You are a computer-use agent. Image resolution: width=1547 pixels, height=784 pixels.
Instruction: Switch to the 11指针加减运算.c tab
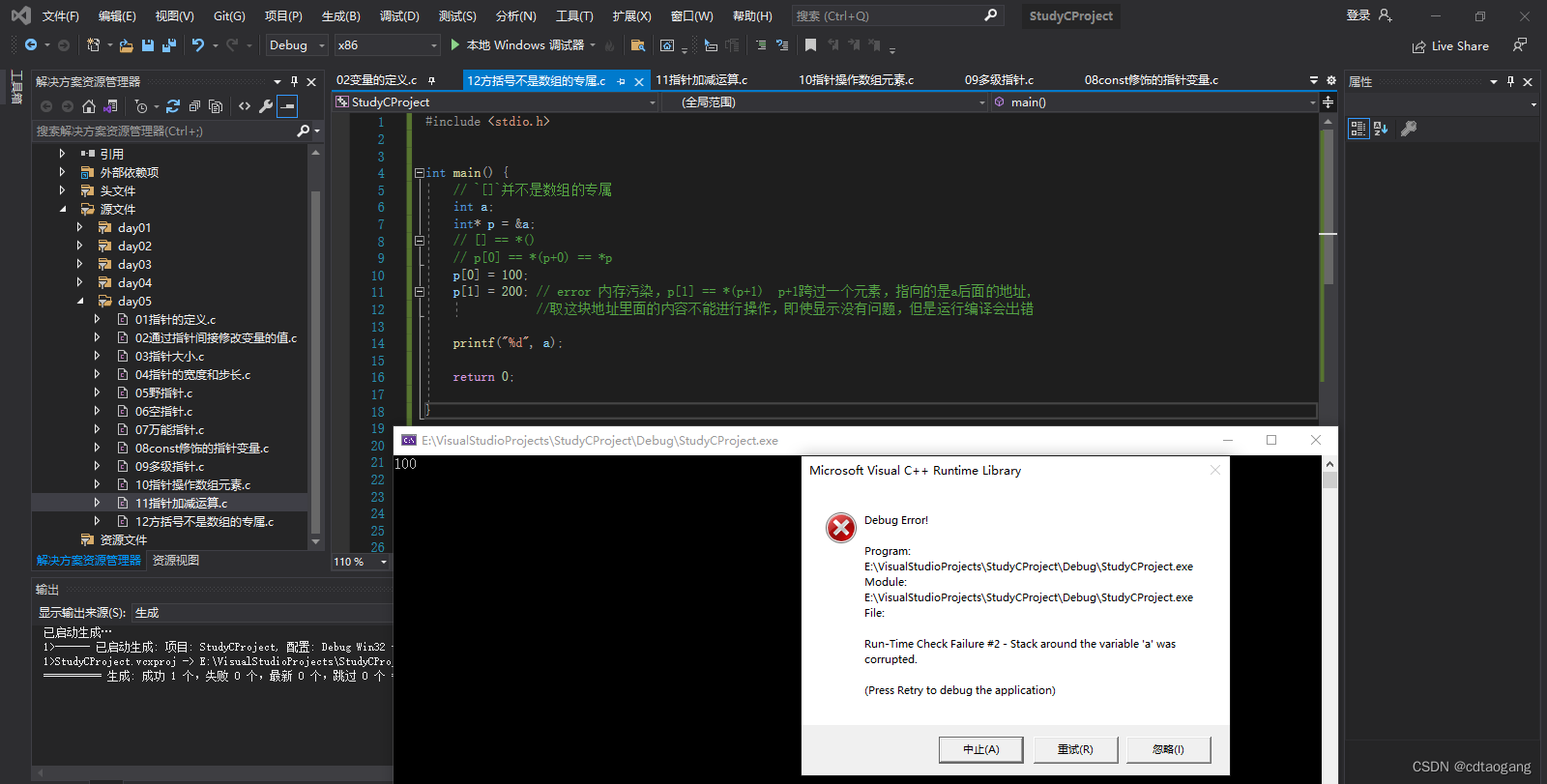click(x=702, y=80)
